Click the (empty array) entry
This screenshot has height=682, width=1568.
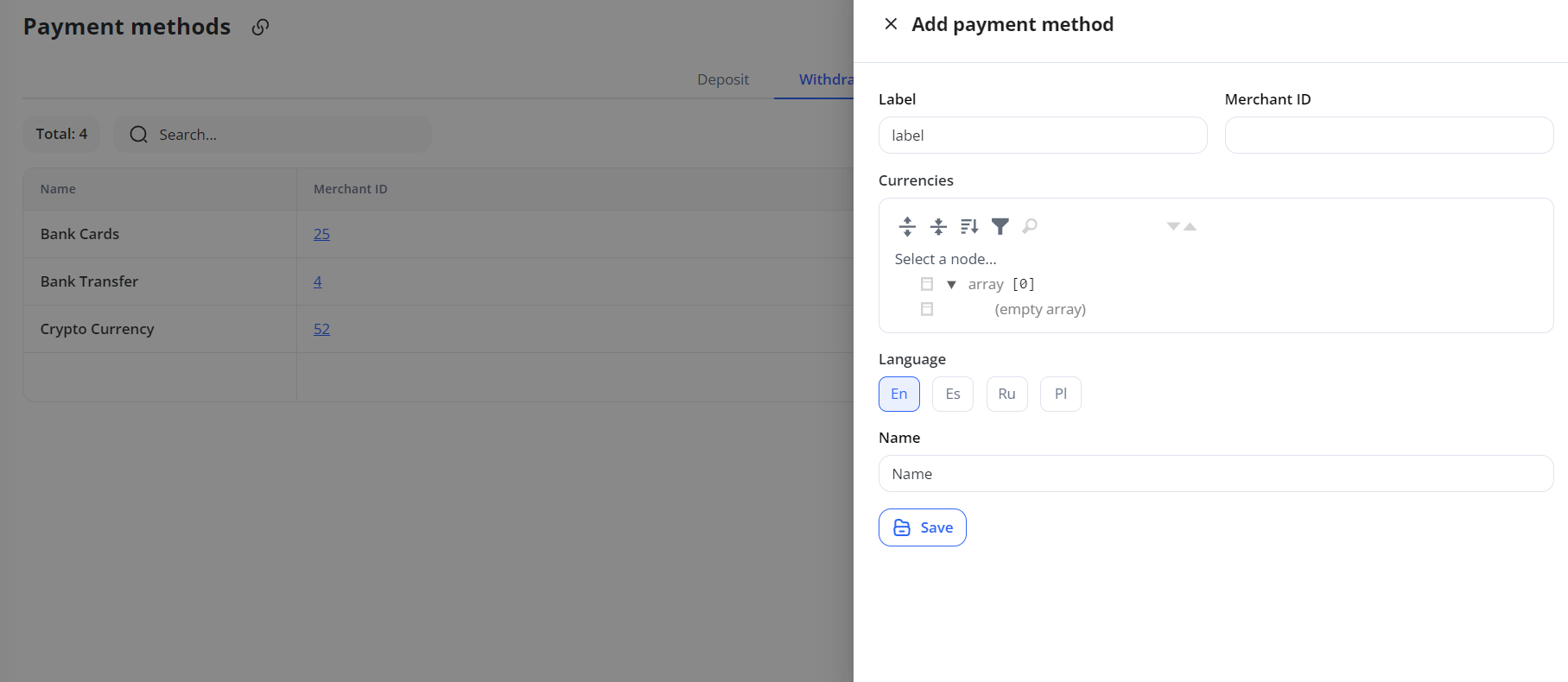pos(1040,309)
